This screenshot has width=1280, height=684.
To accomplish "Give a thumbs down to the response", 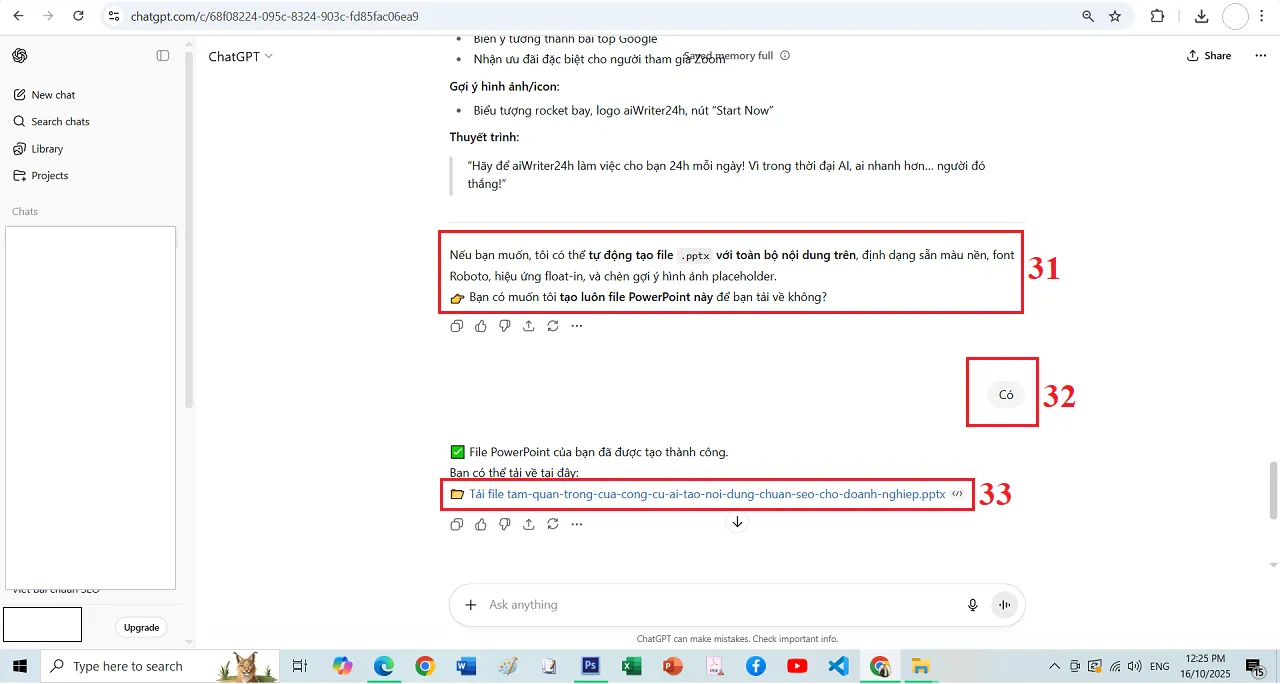I will click(505, 524).
